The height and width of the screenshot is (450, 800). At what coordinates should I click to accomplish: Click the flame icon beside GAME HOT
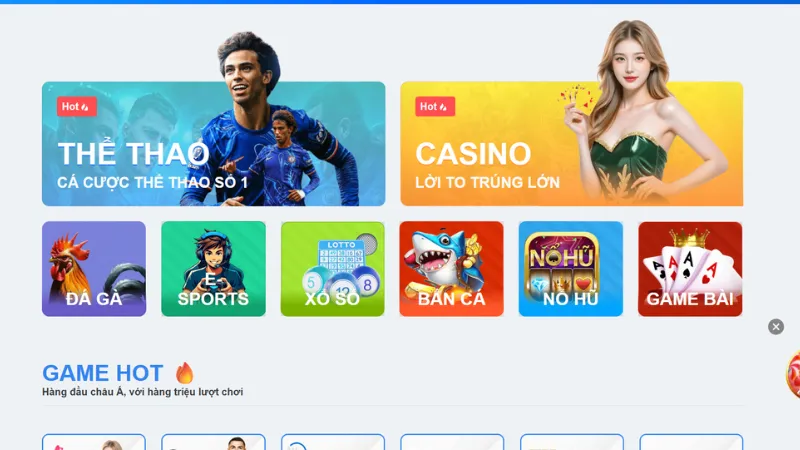[x=185, y=372]
